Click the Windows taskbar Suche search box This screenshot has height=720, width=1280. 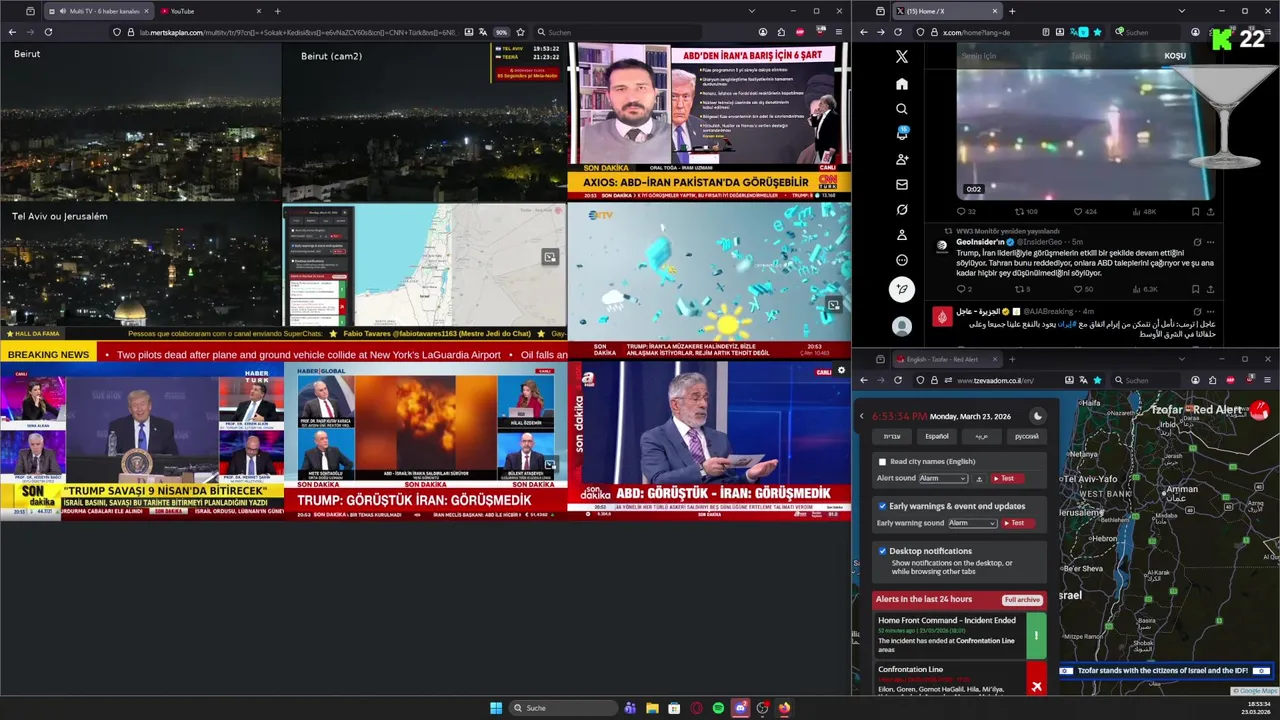click(564, 708)
